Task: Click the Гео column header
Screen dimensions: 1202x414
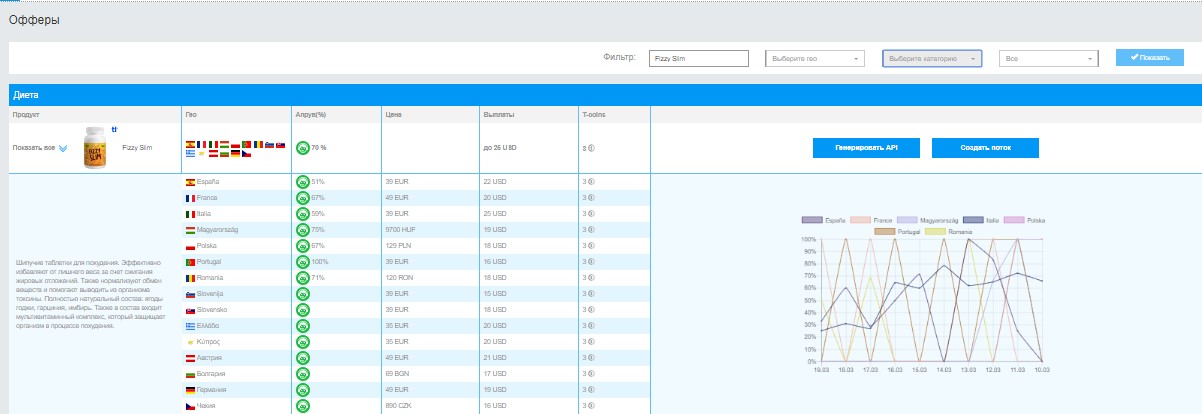Action: click(191, 114)
